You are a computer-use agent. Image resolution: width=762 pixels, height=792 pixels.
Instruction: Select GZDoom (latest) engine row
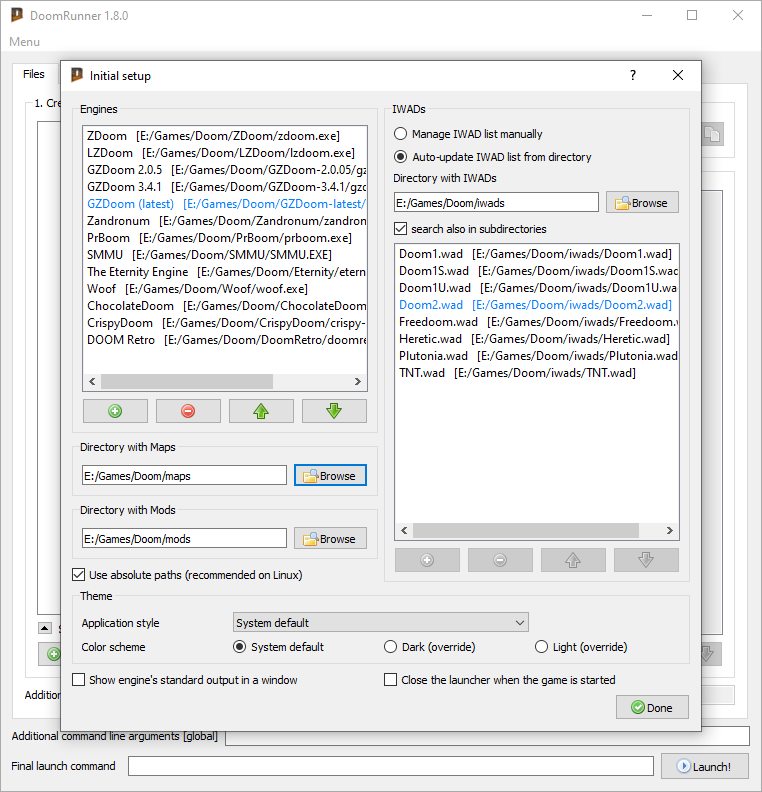coord(225,204)
